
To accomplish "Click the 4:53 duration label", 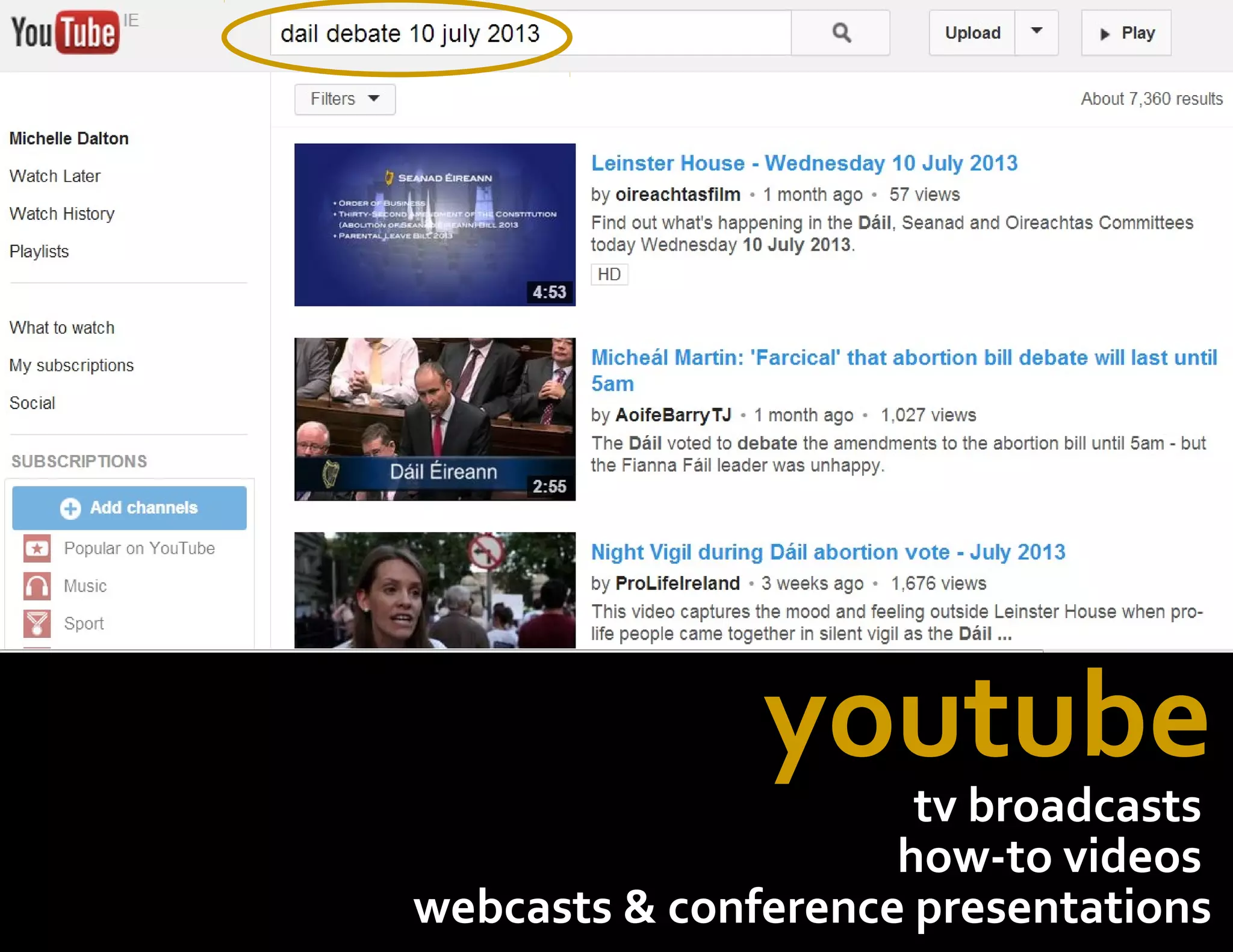I will pyautogui.click(x=549, y=292).
